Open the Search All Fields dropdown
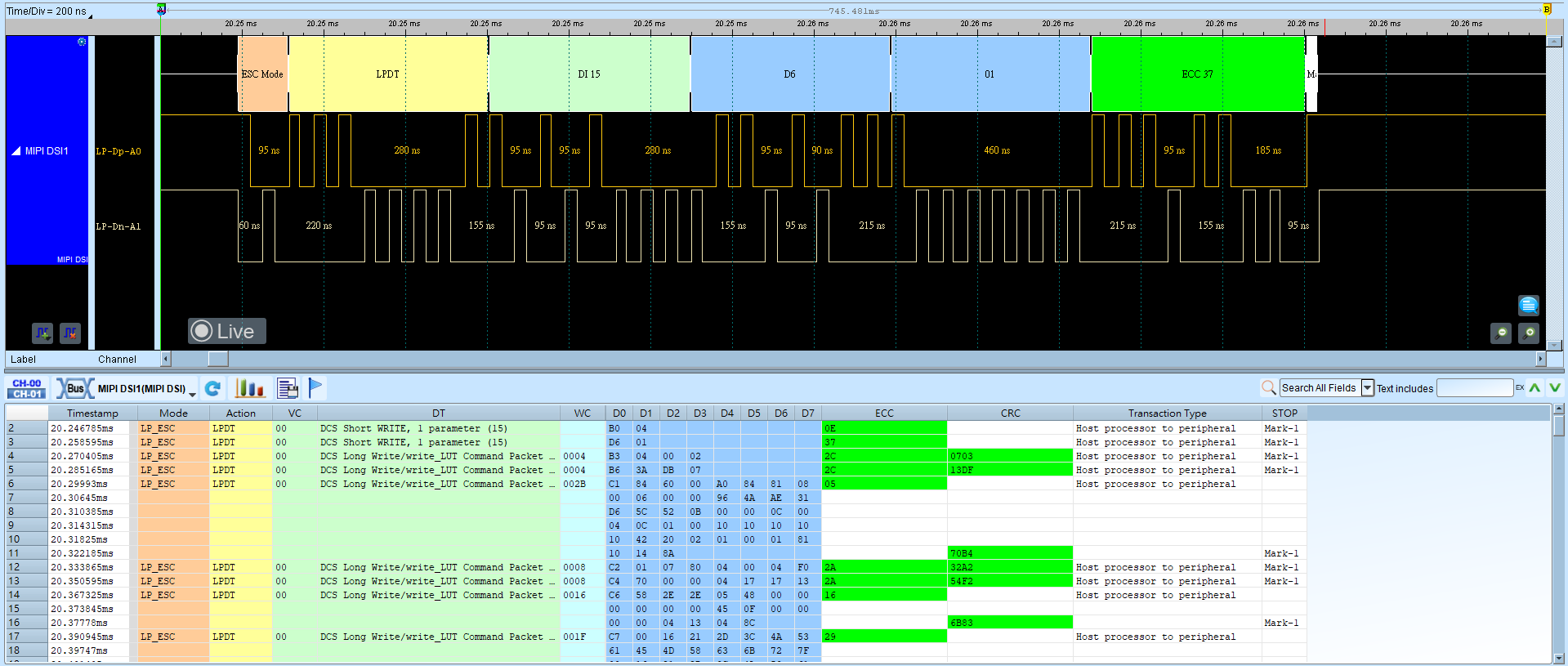 [1326, 387]
